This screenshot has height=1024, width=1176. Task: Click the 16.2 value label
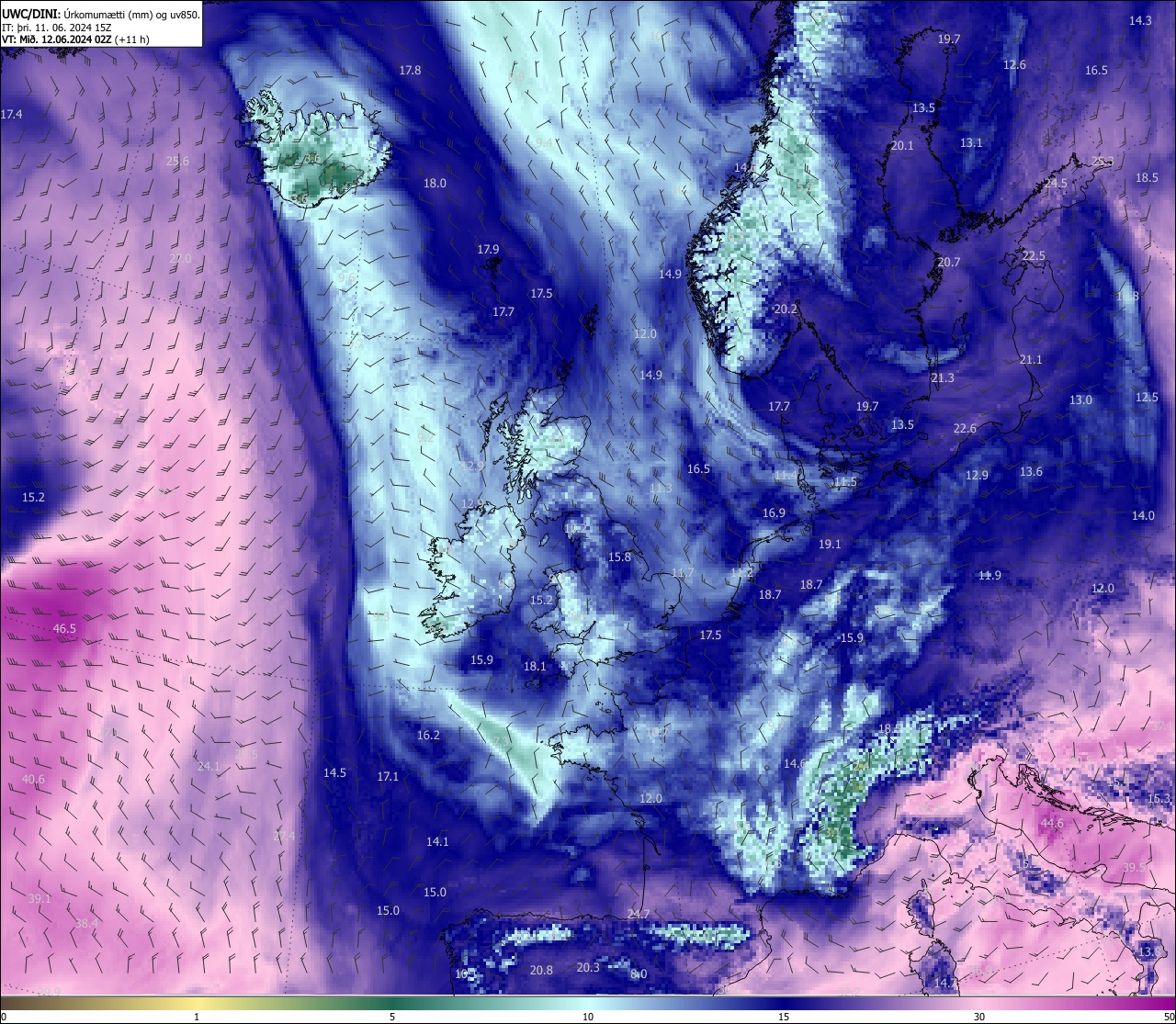tap(428, 736)
